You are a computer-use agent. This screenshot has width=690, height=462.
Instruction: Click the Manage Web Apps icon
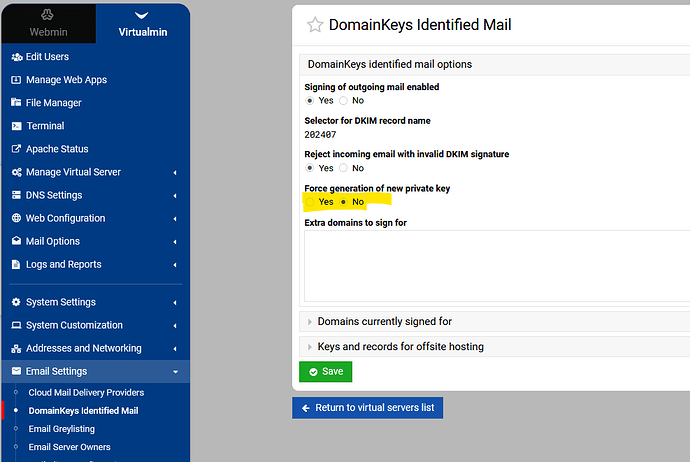[16, 80]
